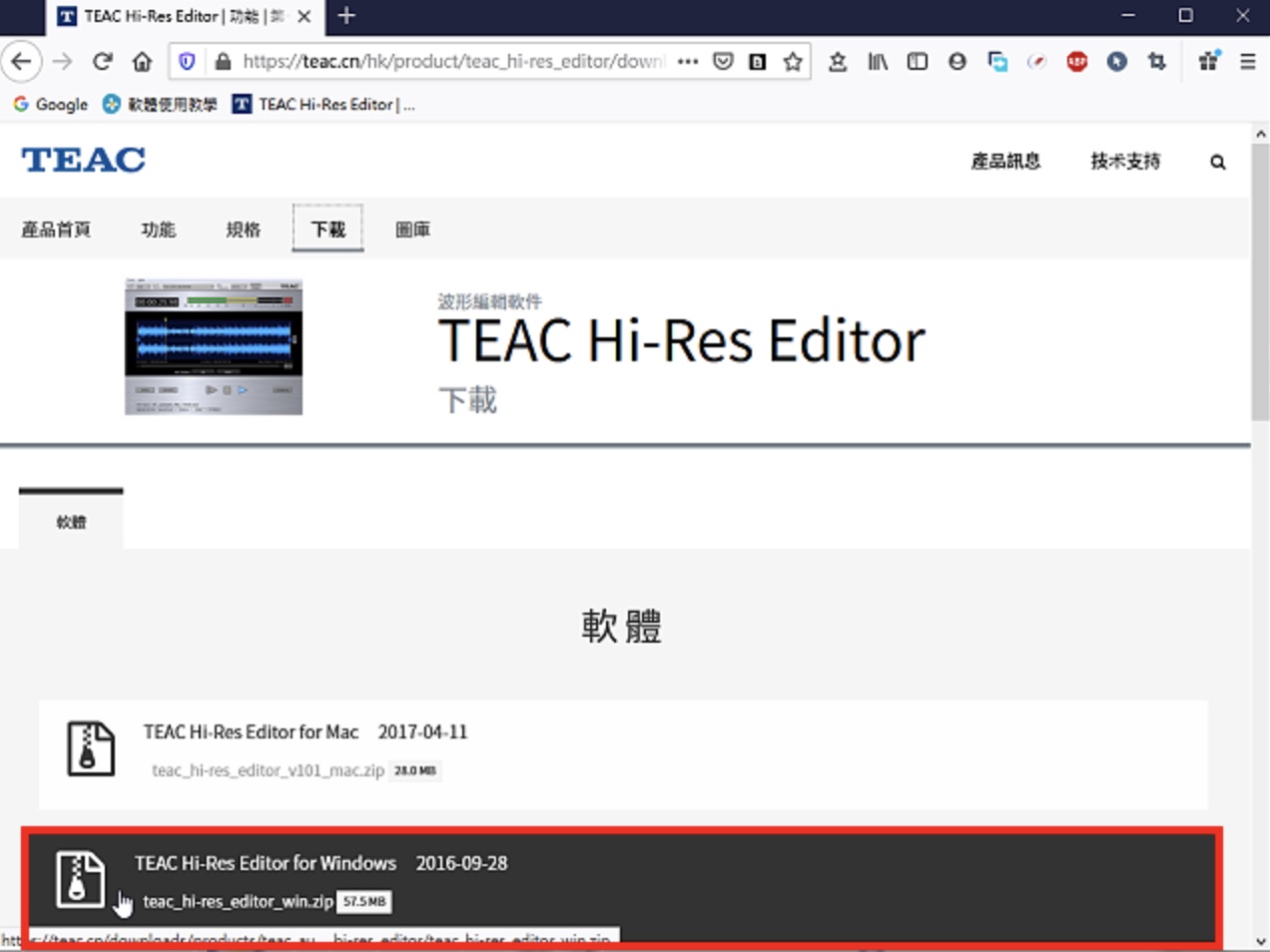Select the 下載 tab

pyautogui.click(x=327, y=229)
